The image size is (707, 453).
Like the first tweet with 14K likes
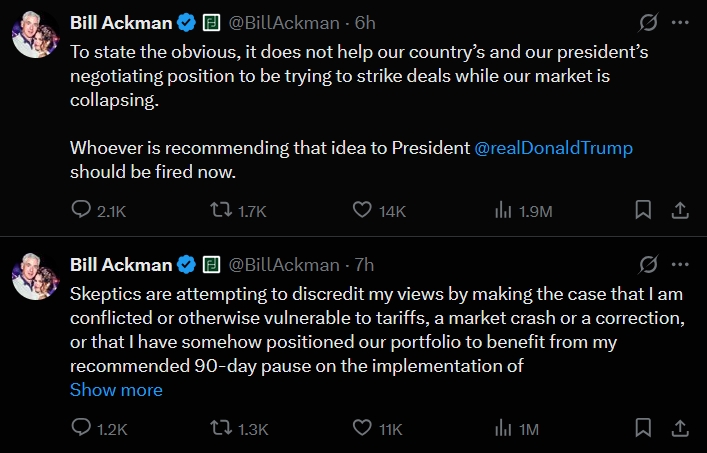(x=363, y=210)
